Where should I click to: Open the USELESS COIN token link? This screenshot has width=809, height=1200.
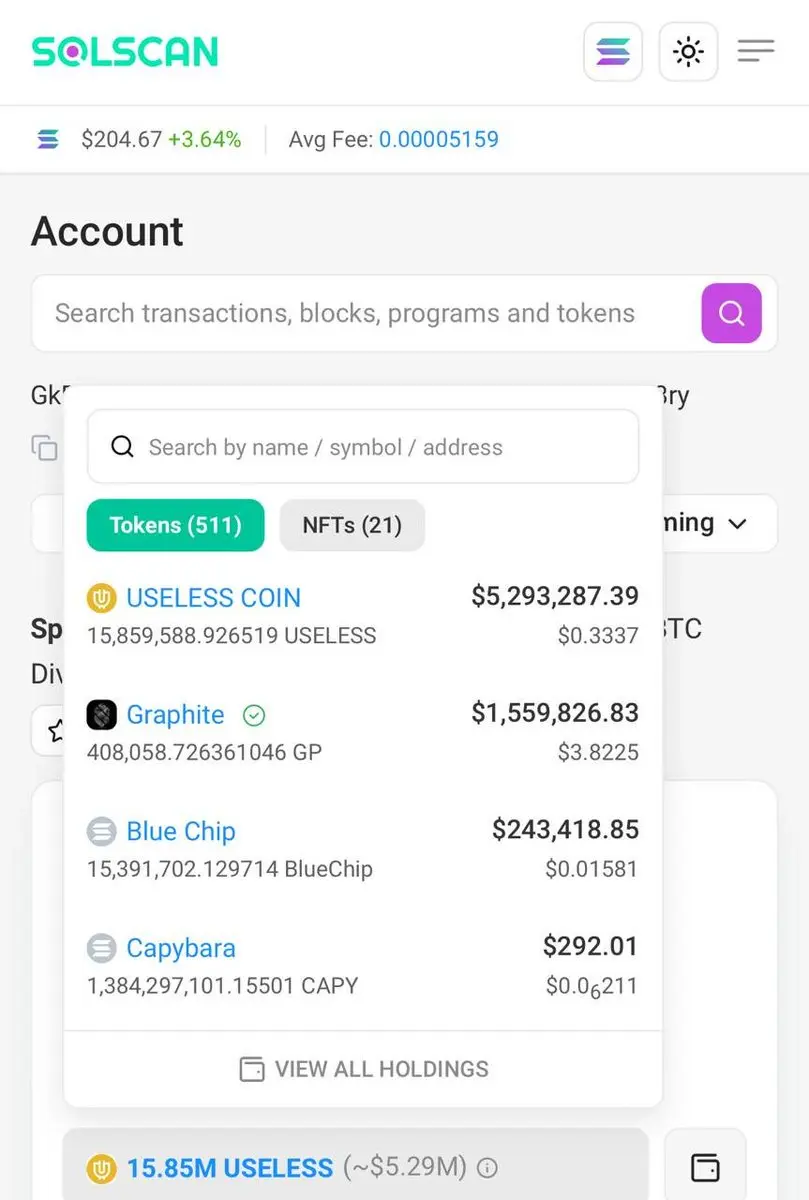pos(213,598)
